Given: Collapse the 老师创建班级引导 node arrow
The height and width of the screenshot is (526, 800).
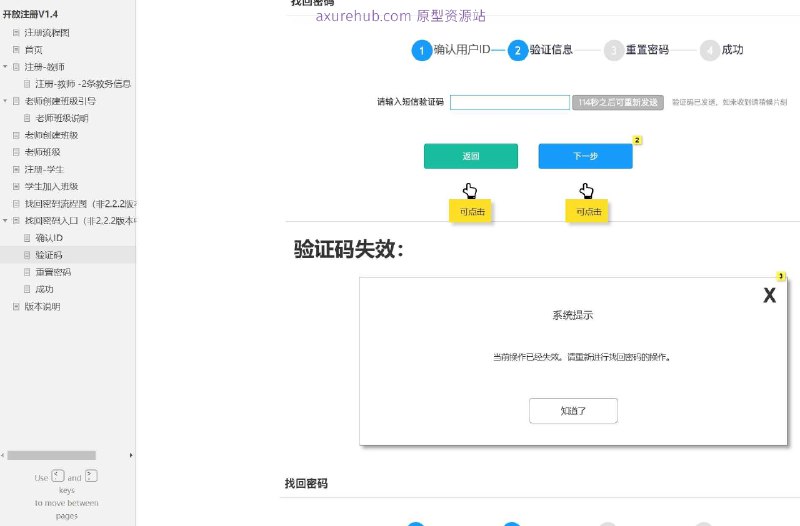Looking at the screenshot, I should [x=5, y=101].
